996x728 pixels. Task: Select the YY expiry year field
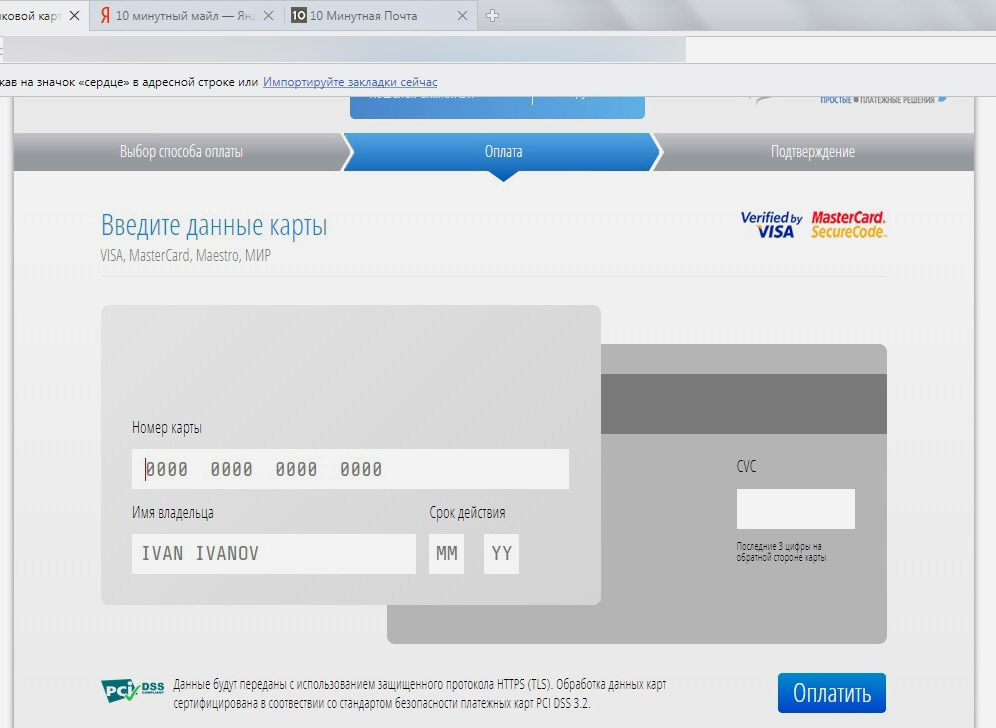[x=501, y=554]
